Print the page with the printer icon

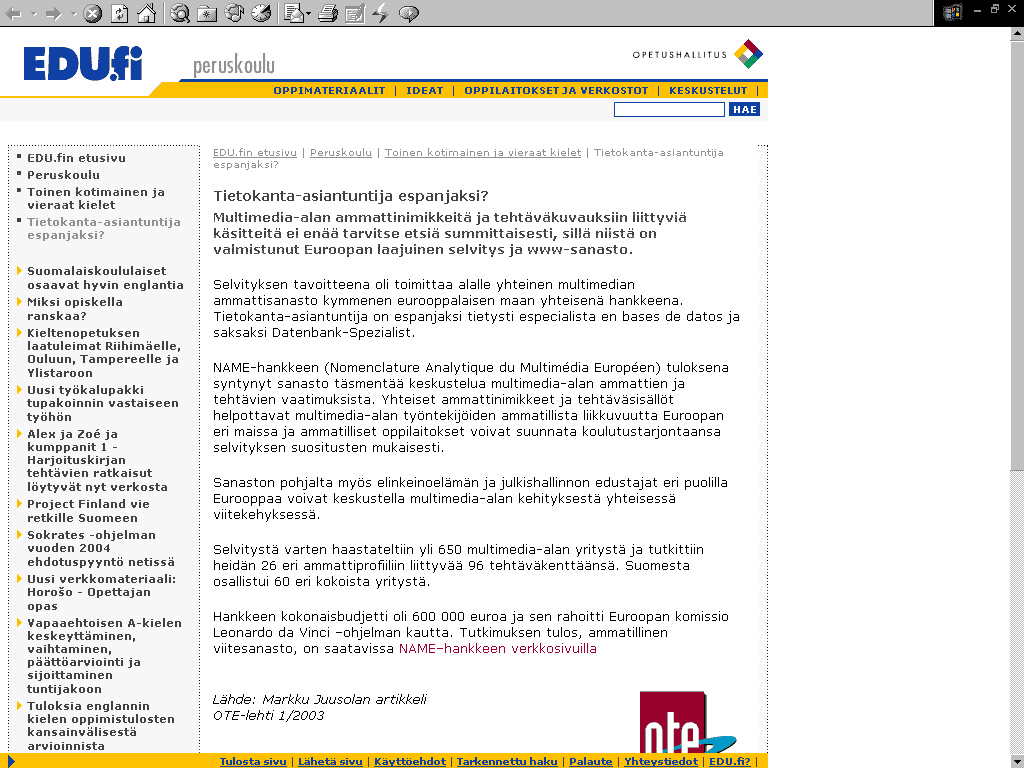[x=328, y=13]
